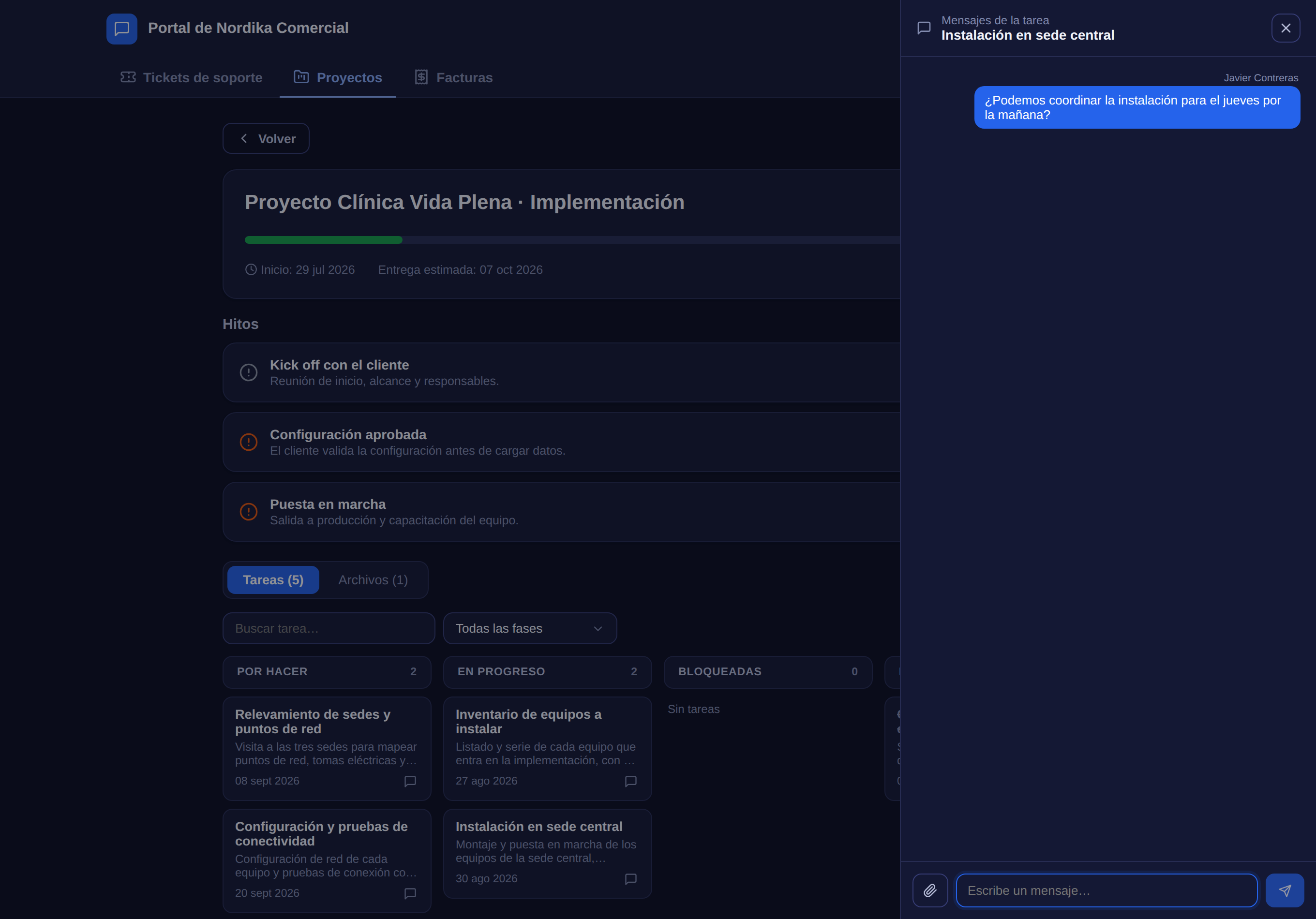Click the clock icon next to Inicio date
The height and width of the screenshot is (919, 1316).
251,269
